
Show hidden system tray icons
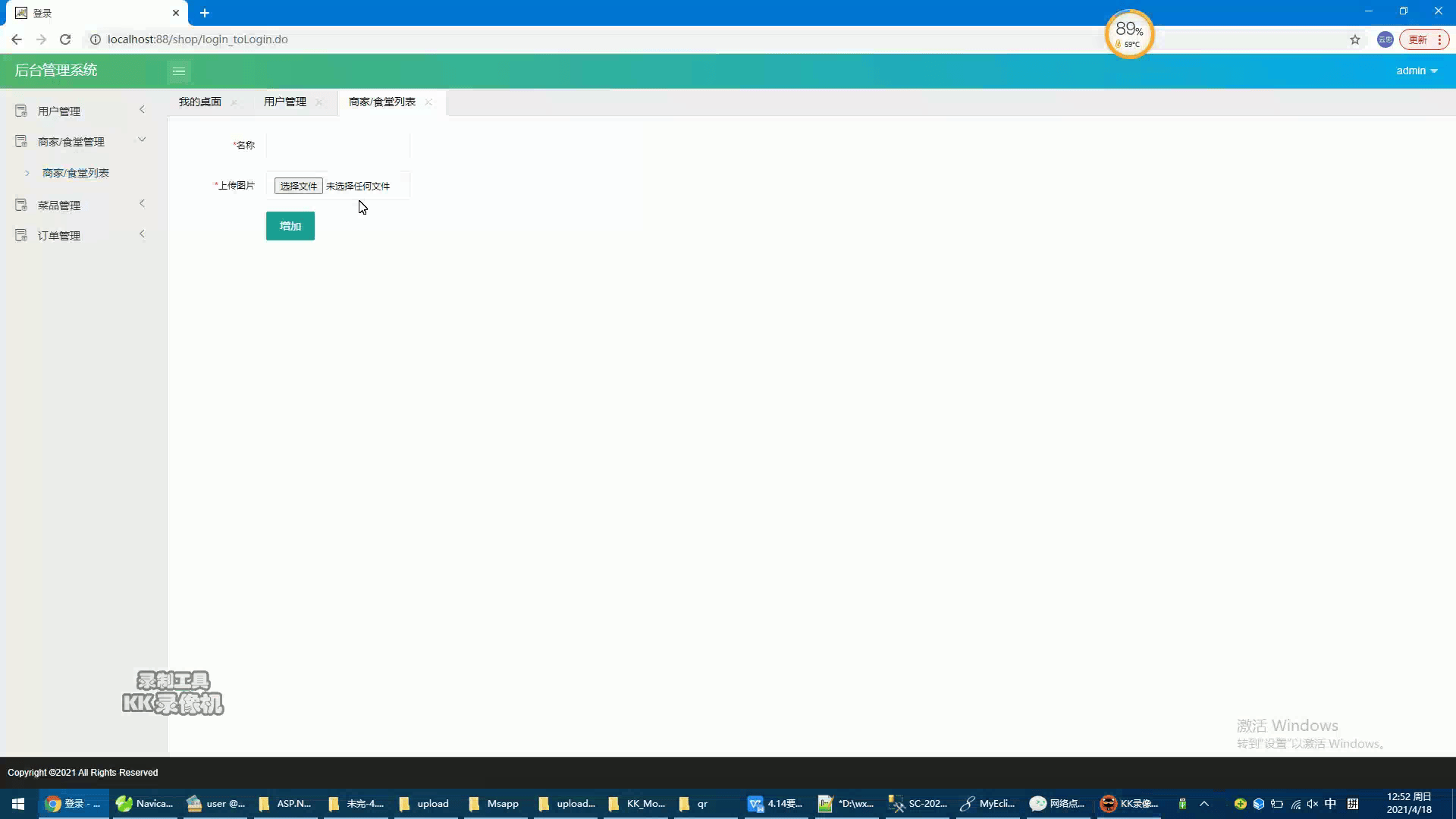tap(1204, 804)
